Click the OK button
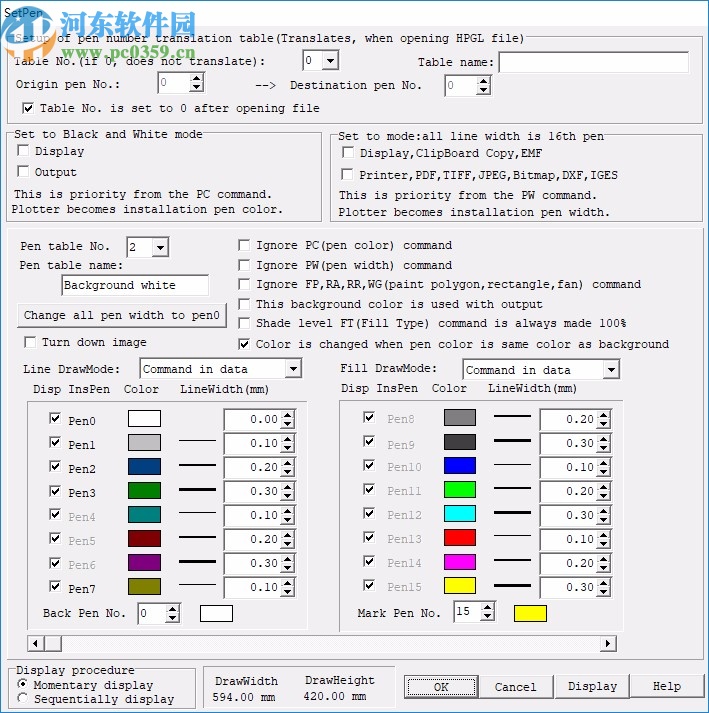This screenshot has width=709, height=713. tap(441, 687)
